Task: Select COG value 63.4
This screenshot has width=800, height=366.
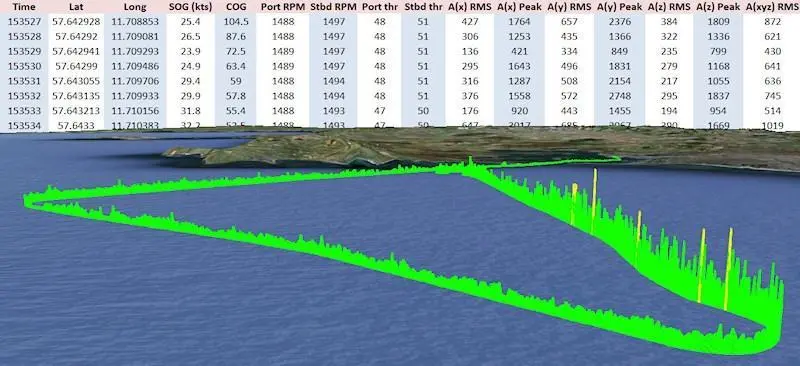Action: [236, 66]
